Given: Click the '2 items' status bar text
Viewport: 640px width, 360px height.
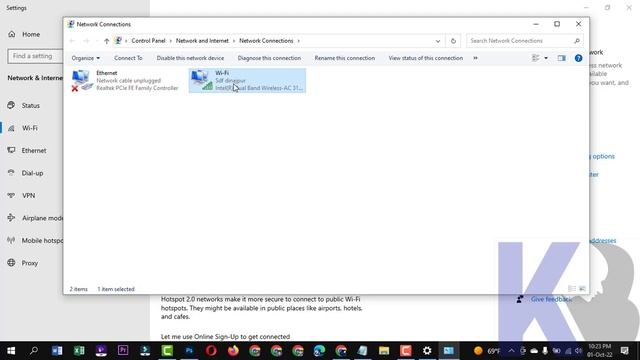Looking at the screenshot, I should (78, 289).
